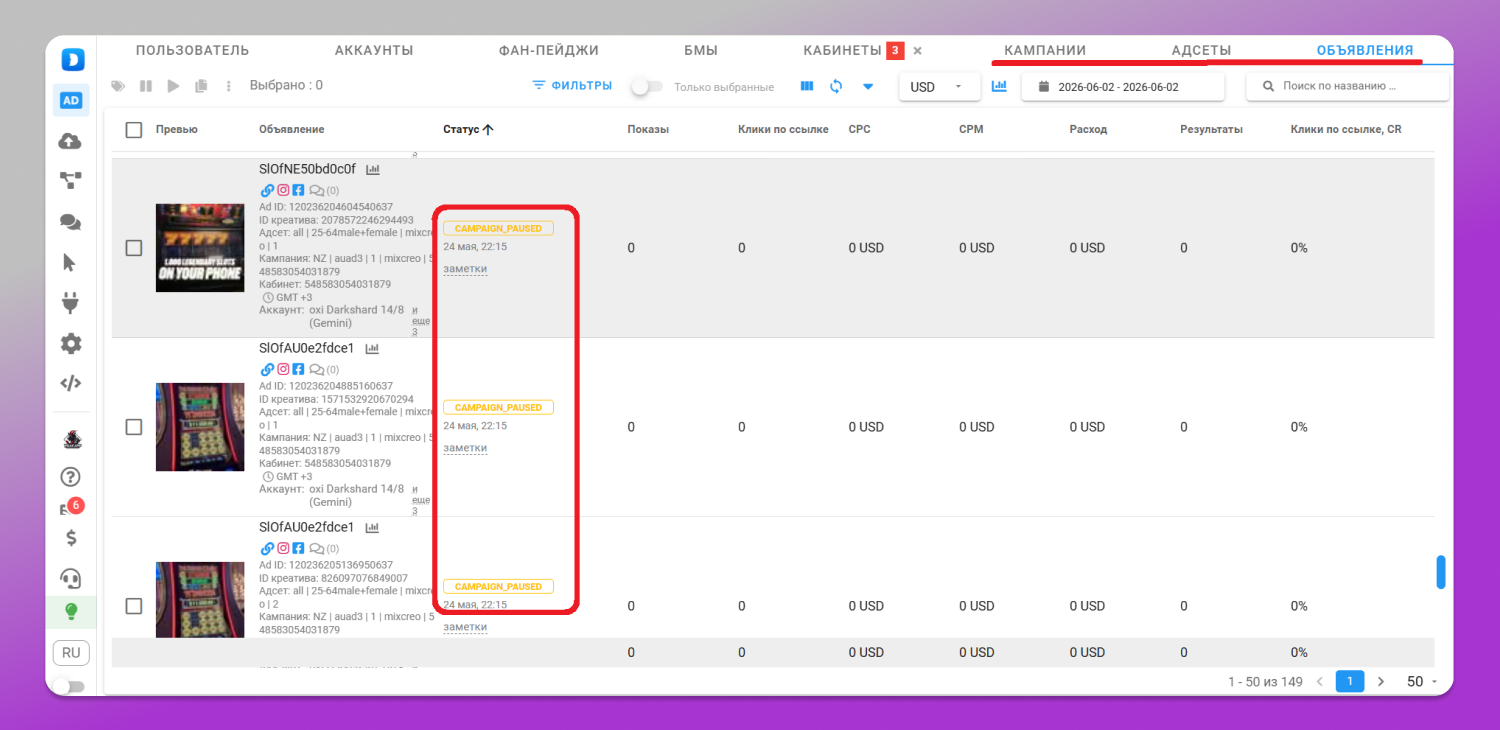
Task: Click the dollar sign billing icon
Action: 71,538
